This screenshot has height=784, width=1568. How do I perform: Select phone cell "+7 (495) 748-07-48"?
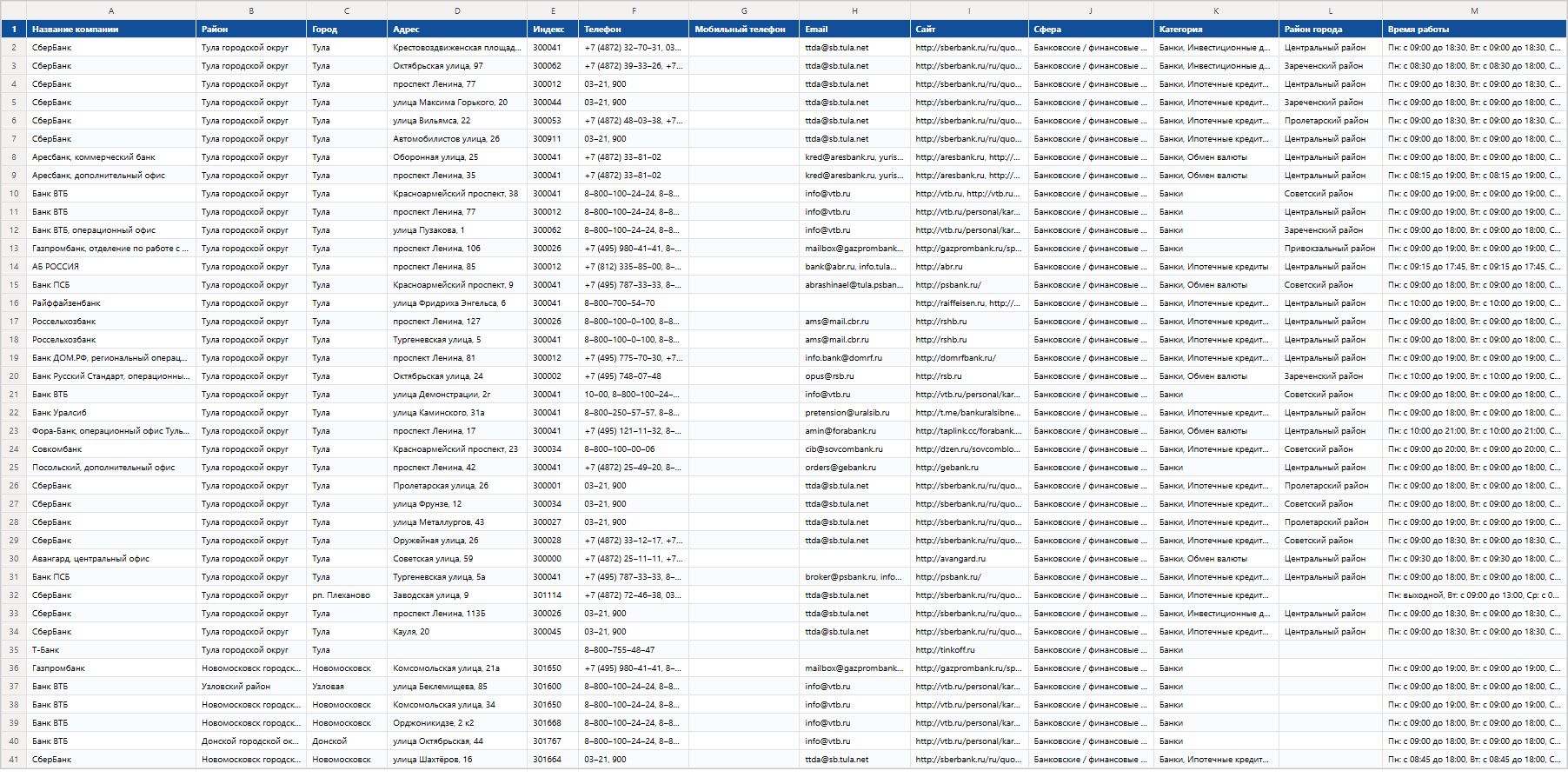(x=634, y=376)
